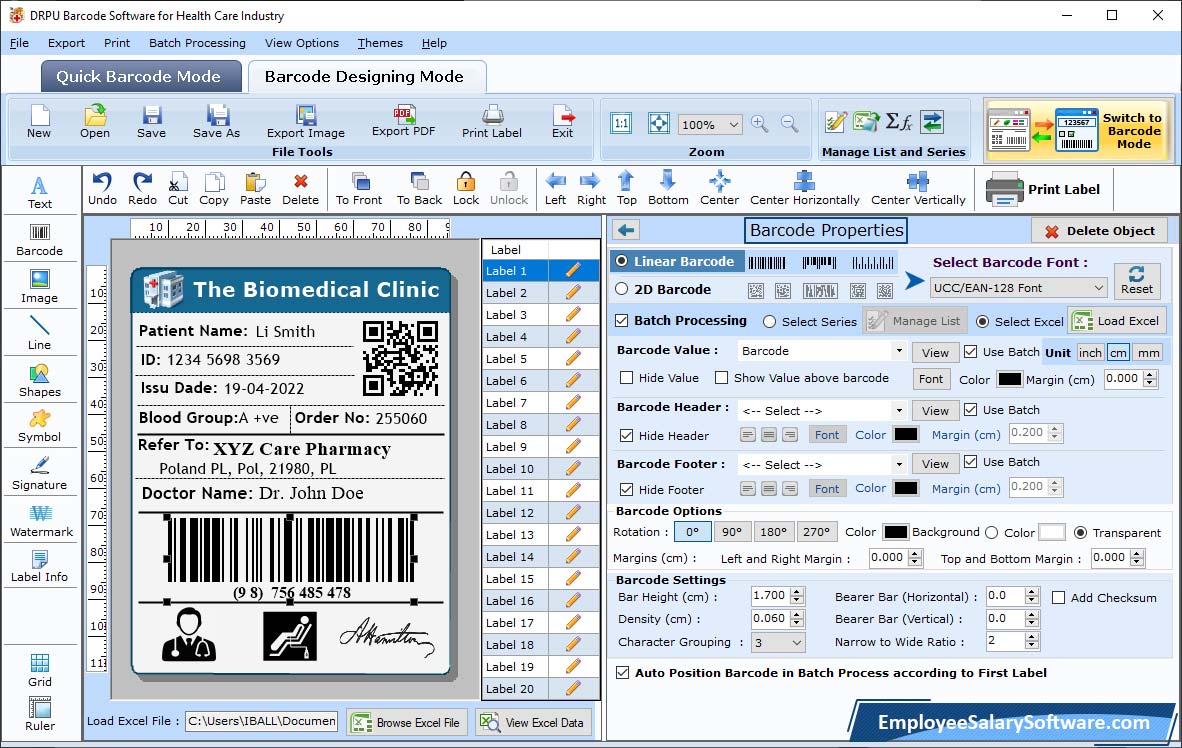1182x748 pixels.
Task: Select the Transparent background radio button
Action: pos(1080,533)
